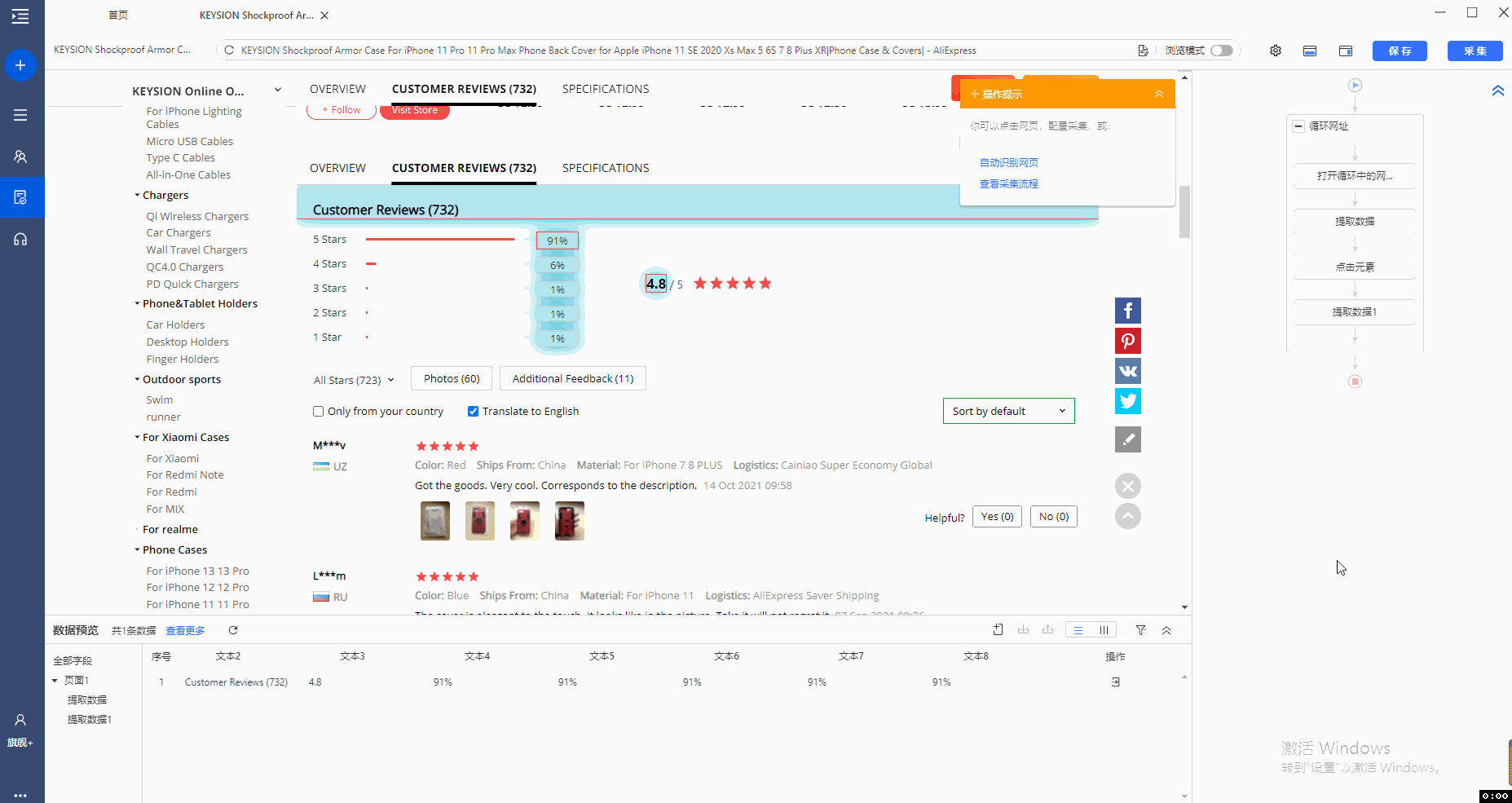Click Photos (60) filter button
Screen dimensions: 1512x803
(452, 378)
